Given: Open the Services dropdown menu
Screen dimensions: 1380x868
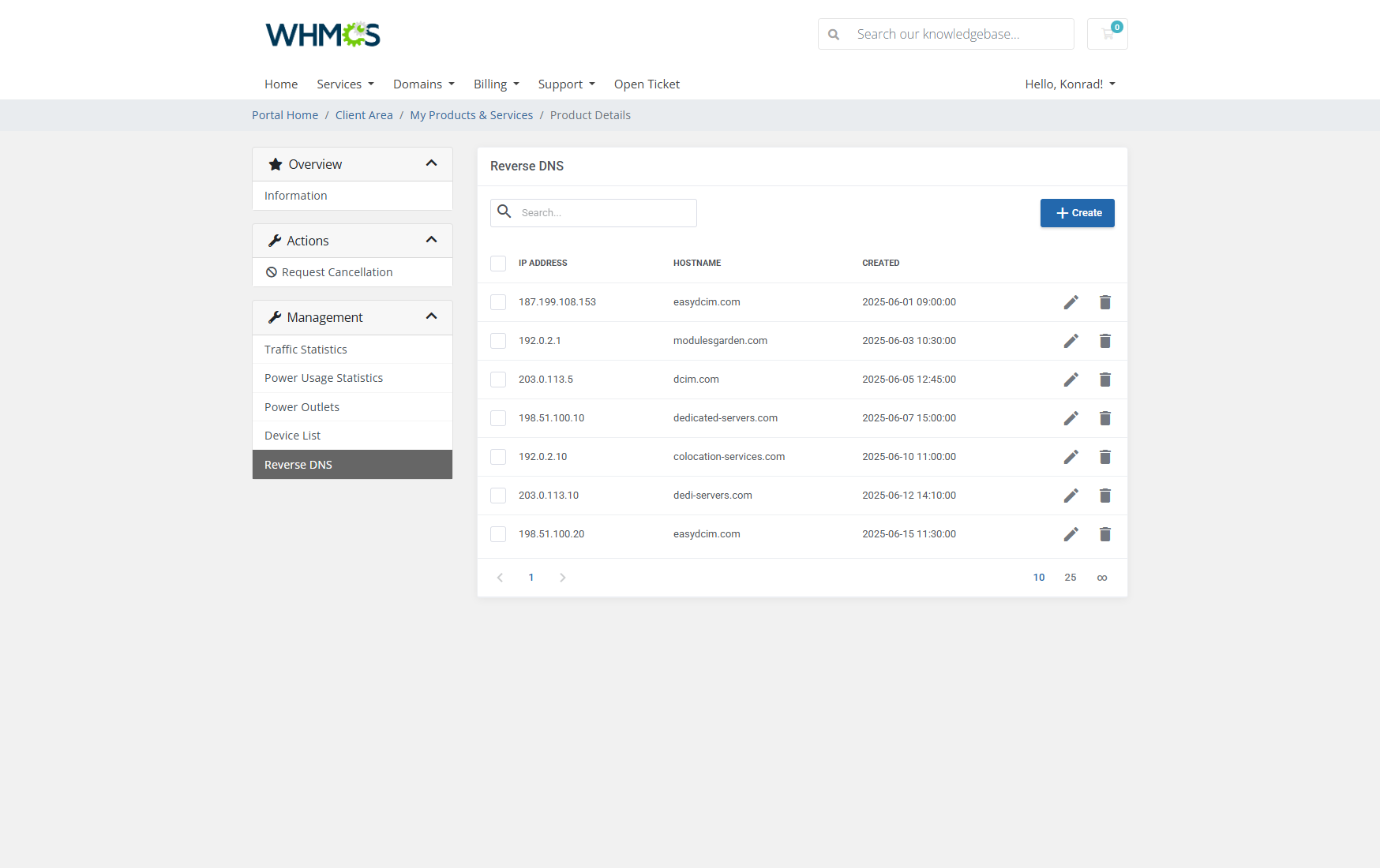Looking at the screenshot, I should 345,84.
